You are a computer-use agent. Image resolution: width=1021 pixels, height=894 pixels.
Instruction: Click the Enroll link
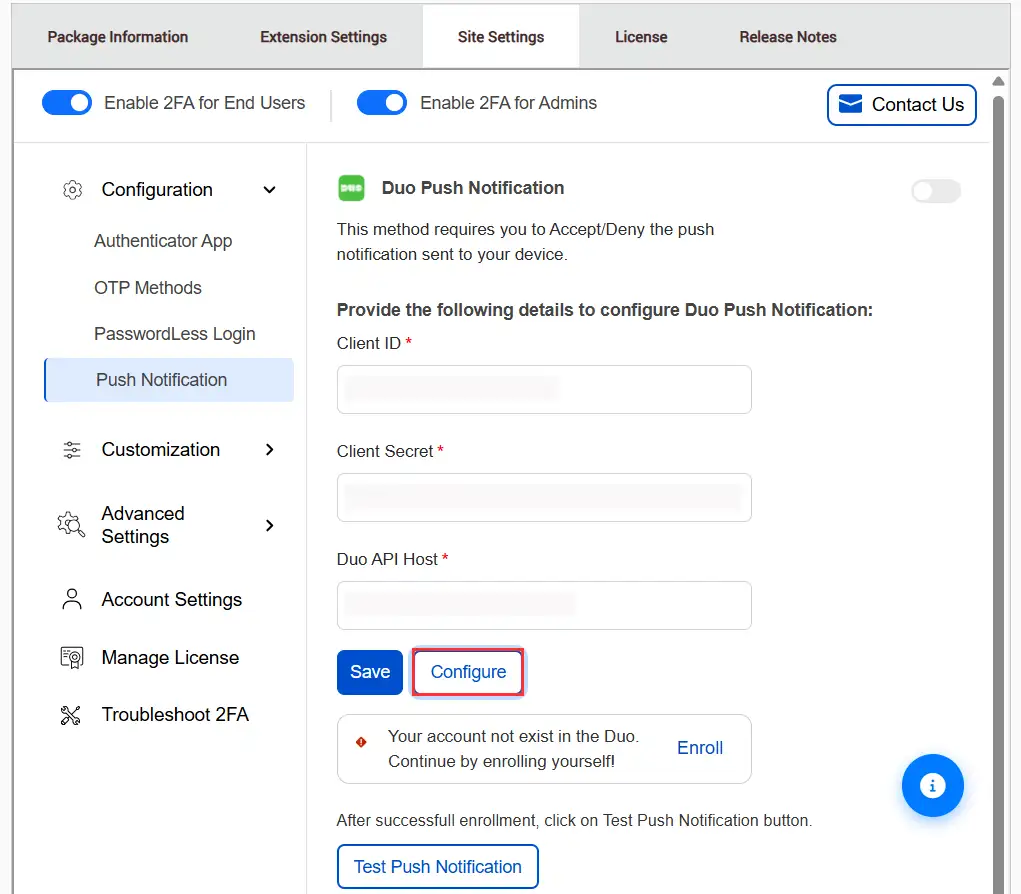[x=699, y=748]
